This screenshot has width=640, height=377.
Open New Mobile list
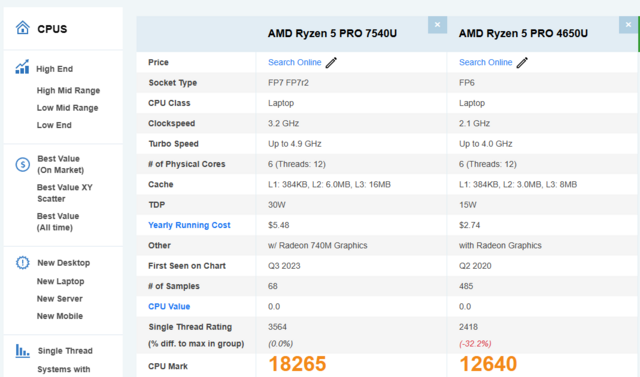point(60,316)
